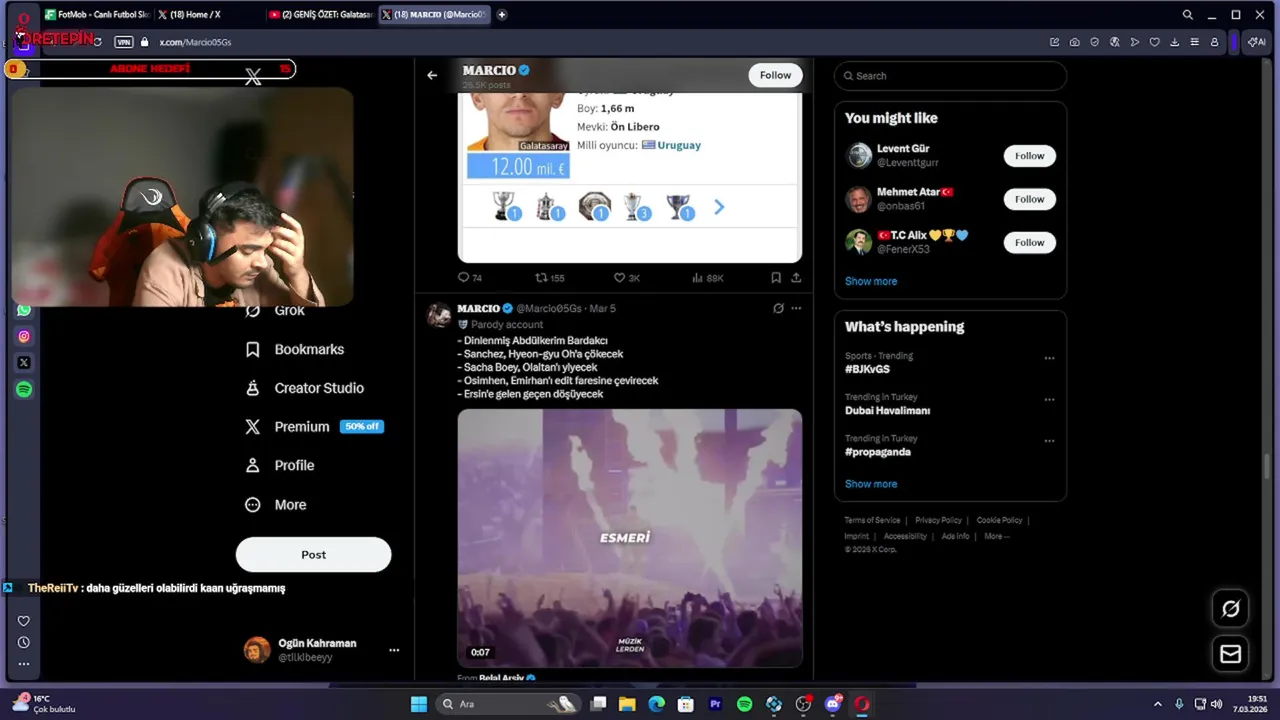Open the send (My Flow) arrow icon

tap(1135, 42)
